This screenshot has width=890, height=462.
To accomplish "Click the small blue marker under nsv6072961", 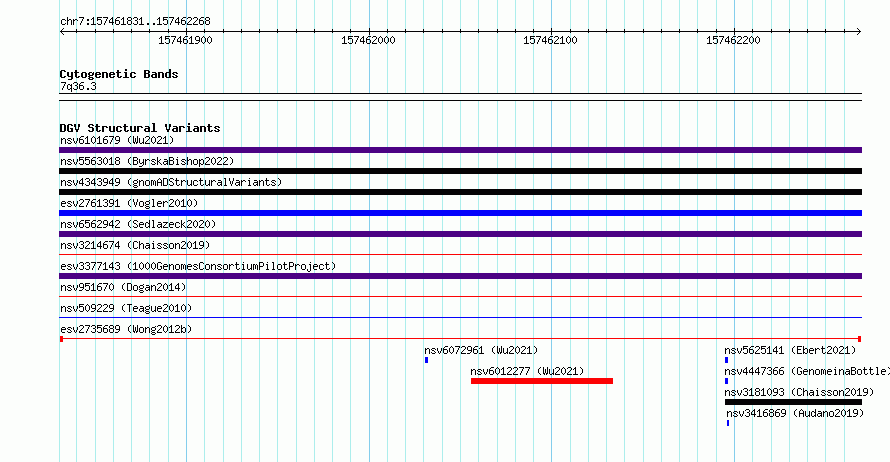I will coord(426,360).
